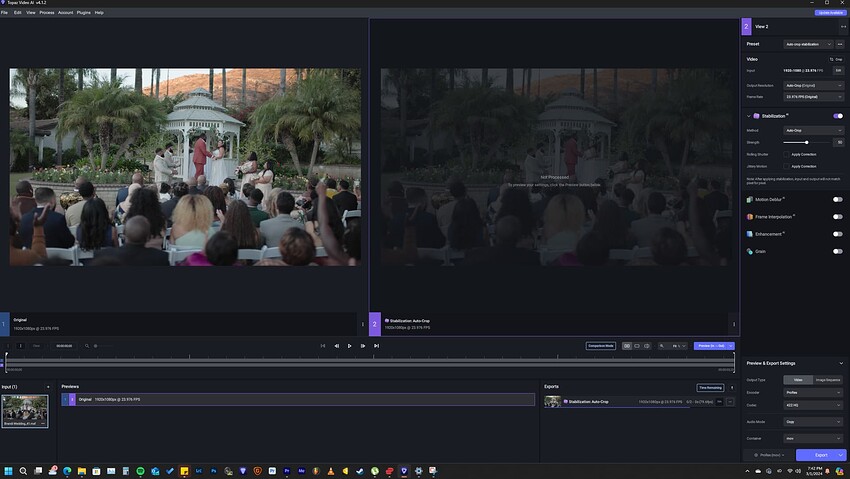Disable the Stabilization toggle
850x479 pixels.
[x=838, y=116]
